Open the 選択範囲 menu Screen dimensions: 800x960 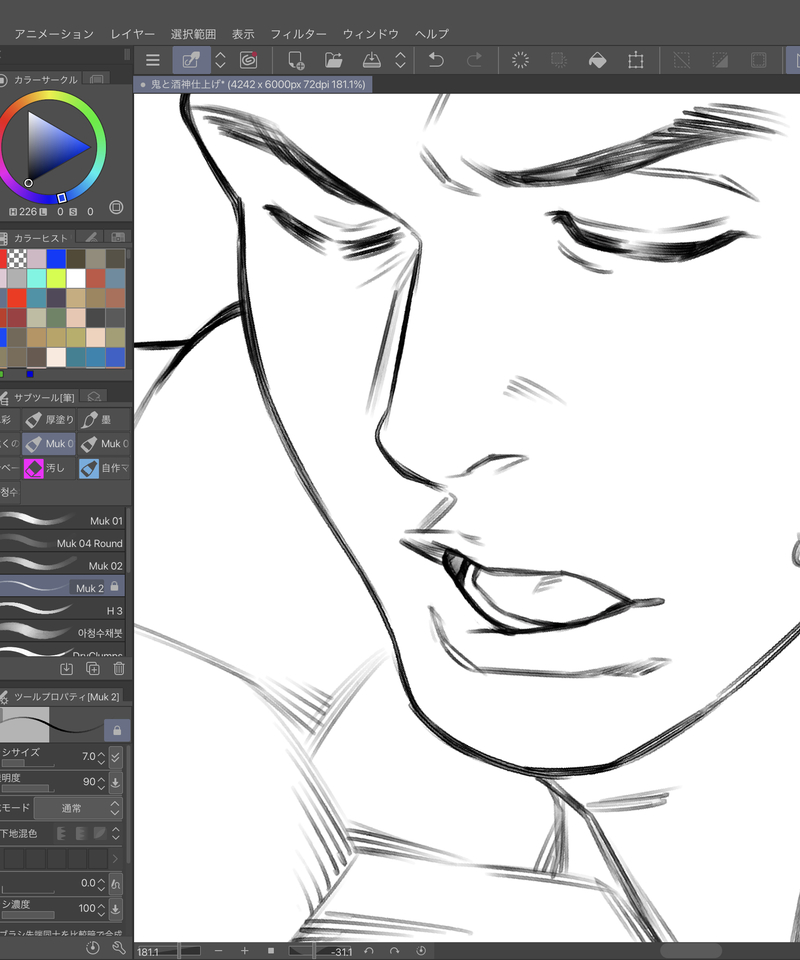coord(193,34)
